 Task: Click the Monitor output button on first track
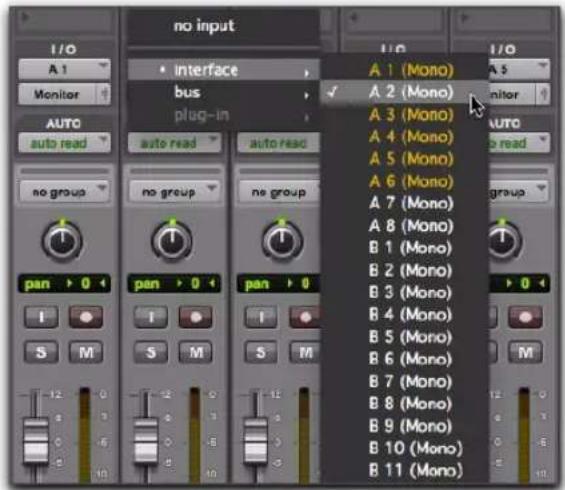(57, 94)
